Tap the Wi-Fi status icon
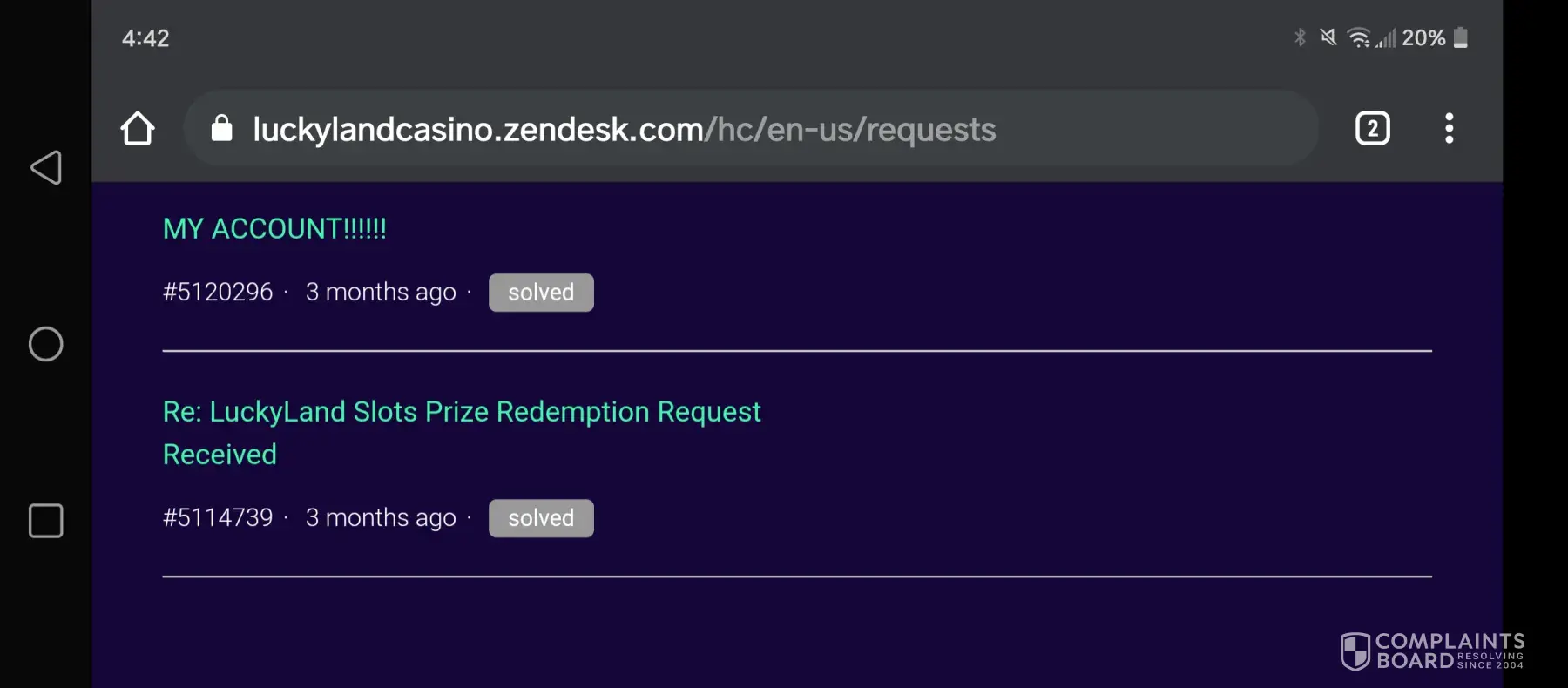 (1358, 37)
